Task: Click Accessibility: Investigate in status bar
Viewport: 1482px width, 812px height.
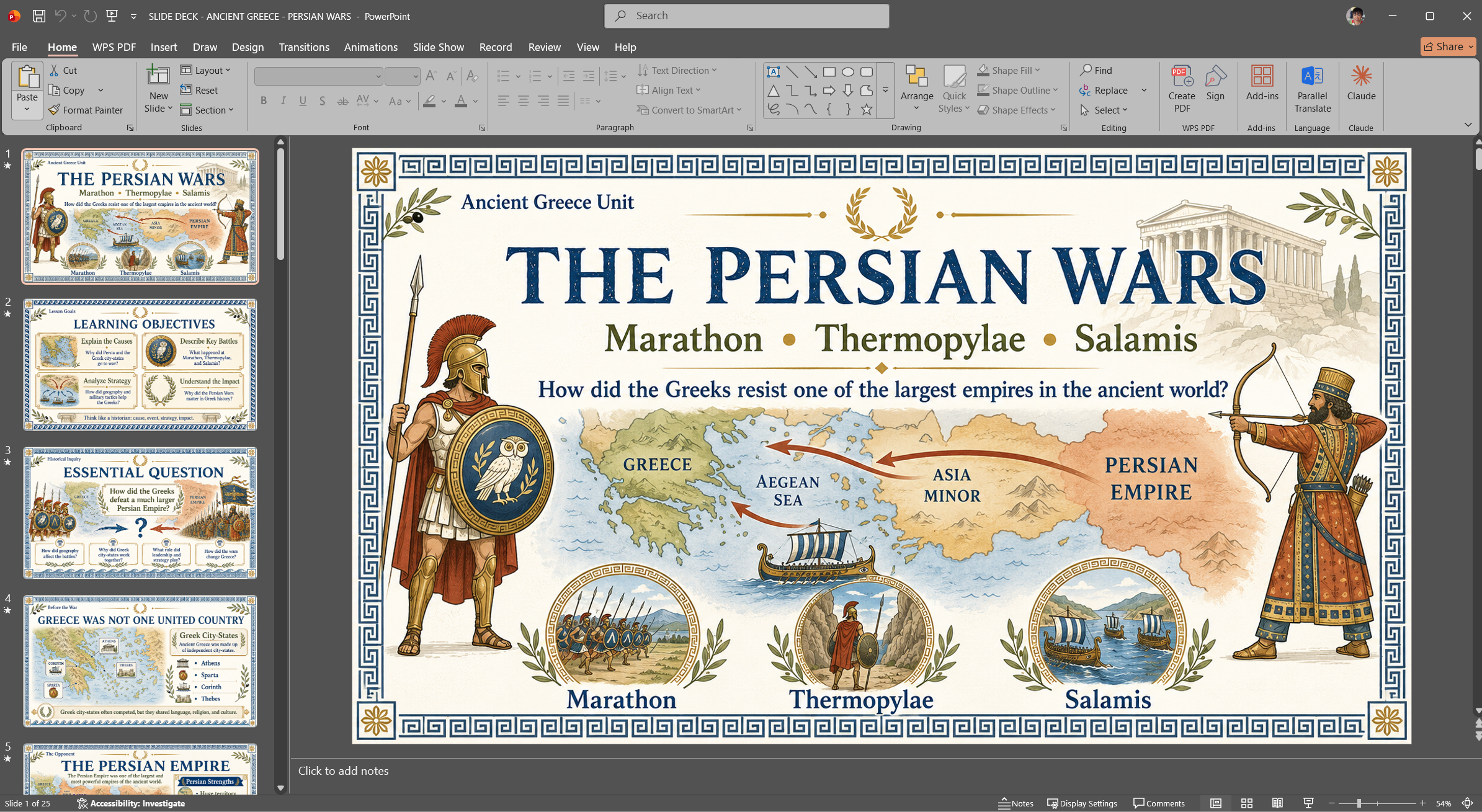Action: tap(131, 803)
